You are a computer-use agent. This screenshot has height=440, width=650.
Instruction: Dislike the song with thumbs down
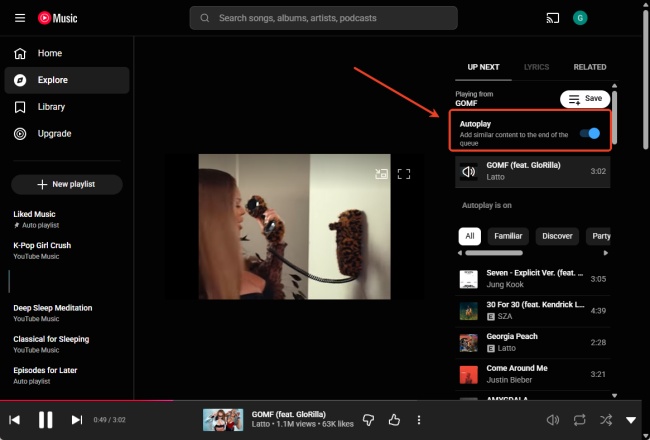pyautogui.click(x=368, y=420)
